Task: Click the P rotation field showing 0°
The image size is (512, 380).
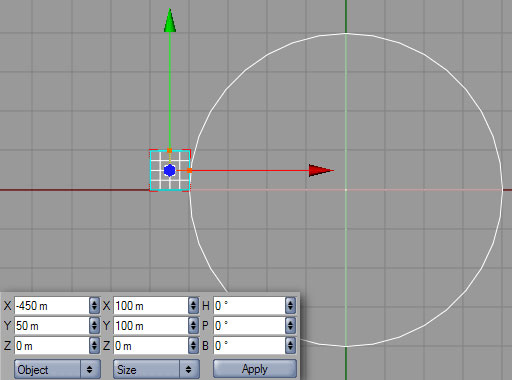Action: click(x=249, y=326)
